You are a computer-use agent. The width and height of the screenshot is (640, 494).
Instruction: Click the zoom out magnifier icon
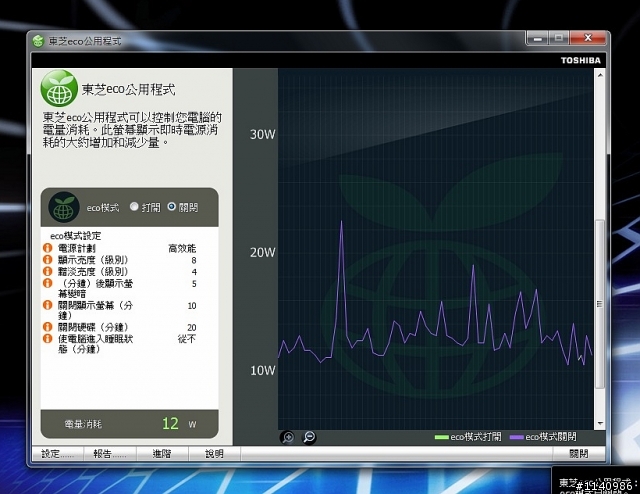pyautogui.click(x=309, y=437)
